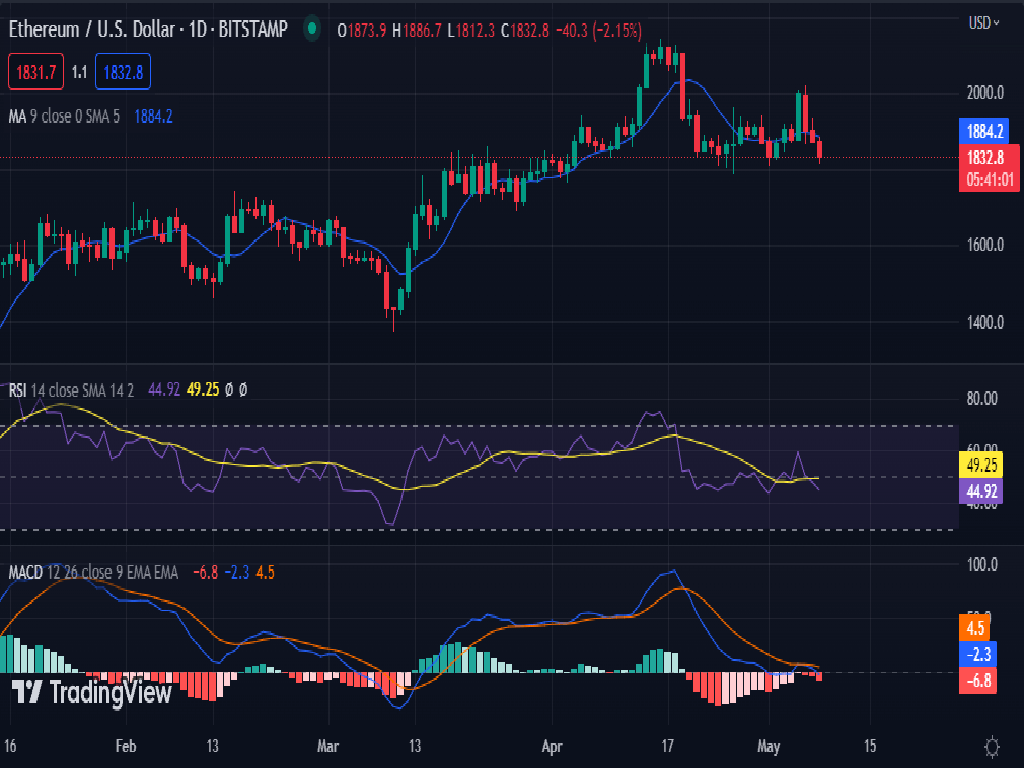Click the May date on time axis
The image size is (1024, 768).
pos(769,746)
